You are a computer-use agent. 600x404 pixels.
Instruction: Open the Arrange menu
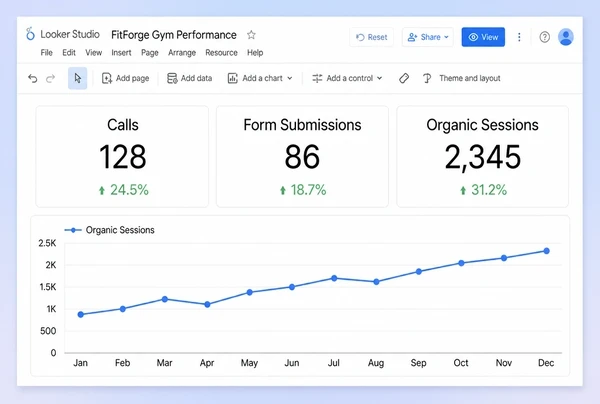click(182, 53)
